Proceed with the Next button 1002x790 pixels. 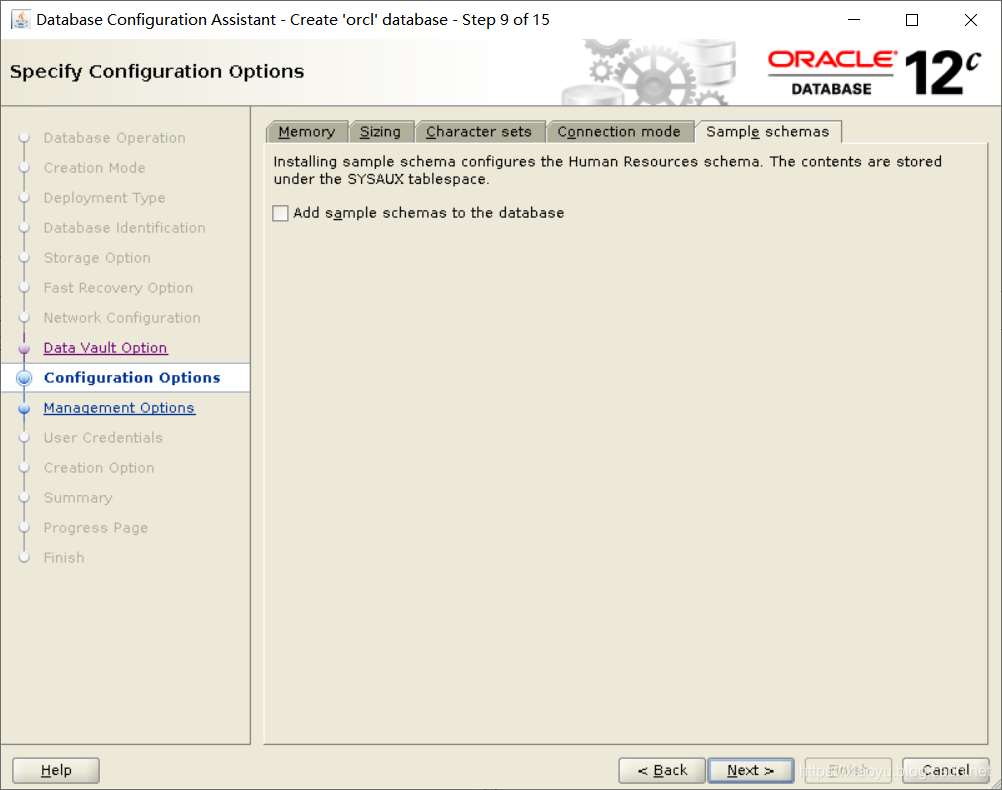(751, 770)
